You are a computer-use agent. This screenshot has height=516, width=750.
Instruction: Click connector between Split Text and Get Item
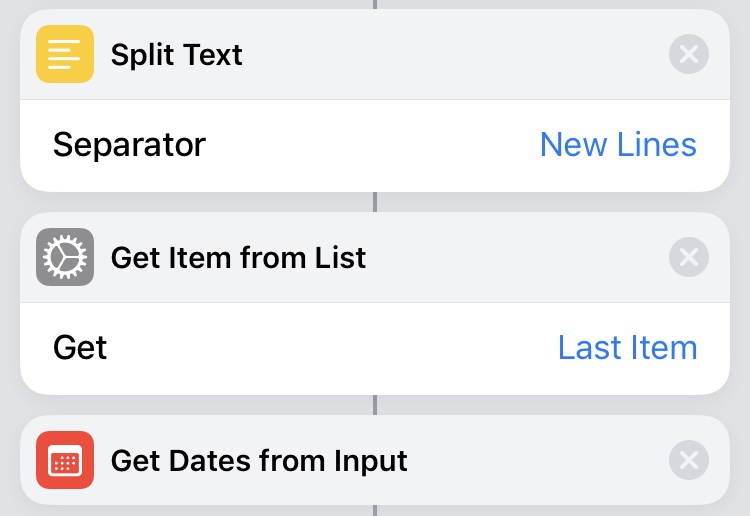(x=375, y=202)
